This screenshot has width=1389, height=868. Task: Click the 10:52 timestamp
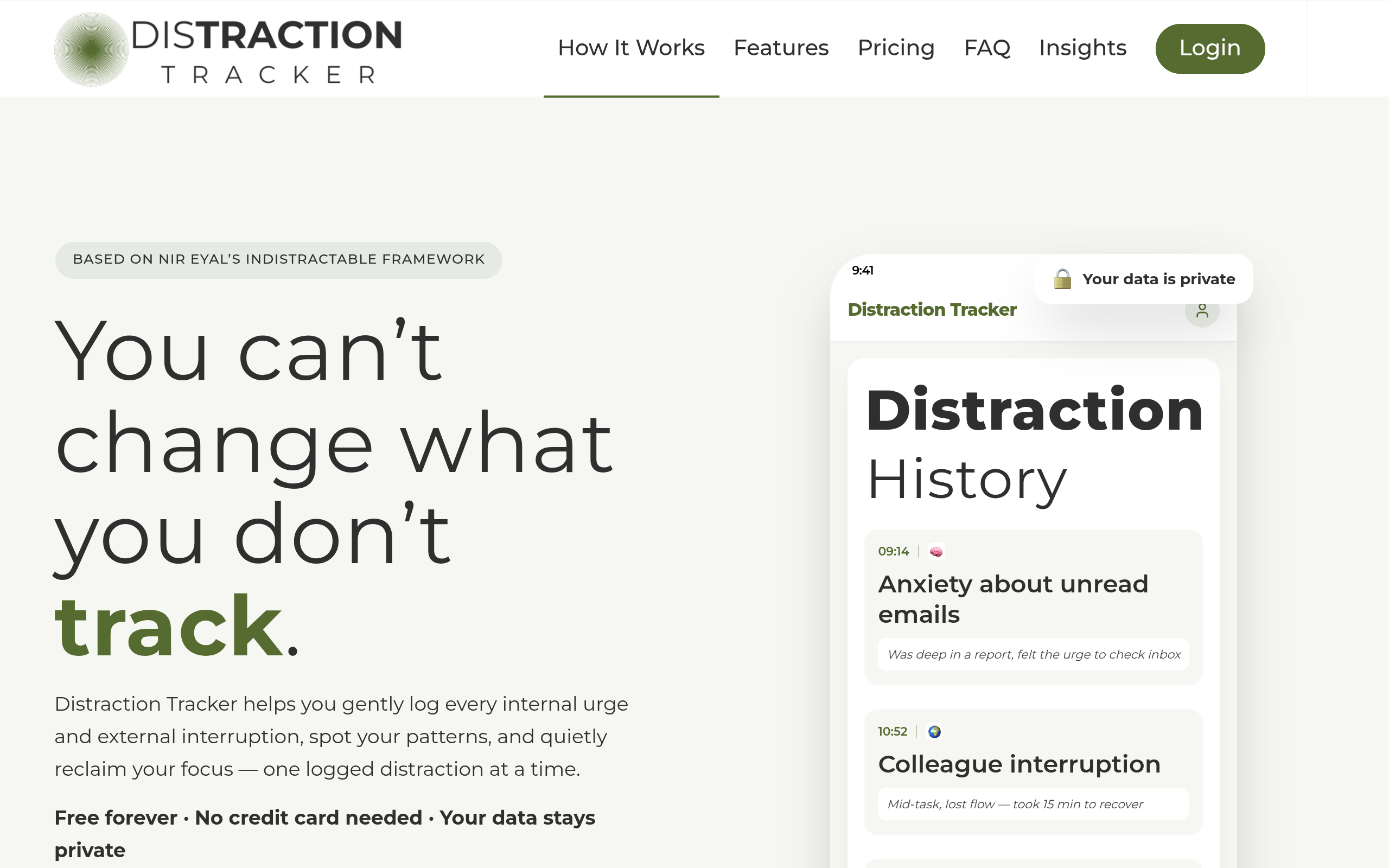point(892,731)
